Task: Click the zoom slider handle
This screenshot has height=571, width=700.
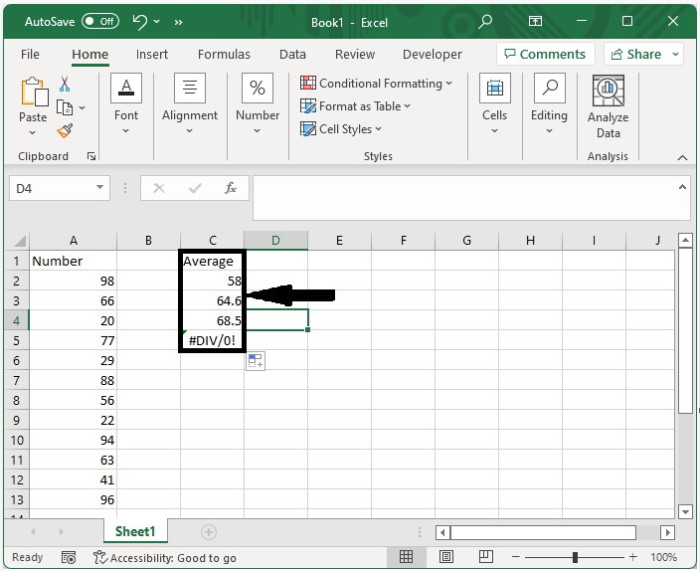Action: pos(575,557)
